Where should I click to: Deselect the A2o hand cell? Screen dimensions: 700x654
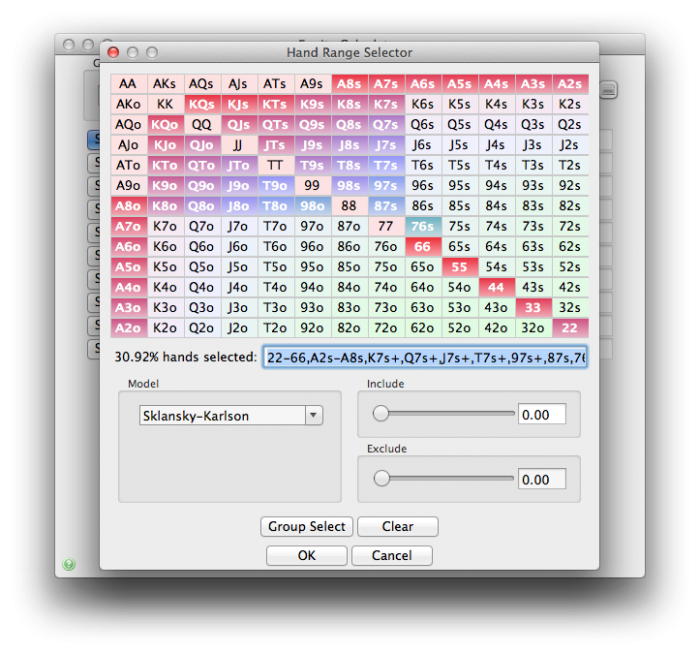[x=129, y=328]
